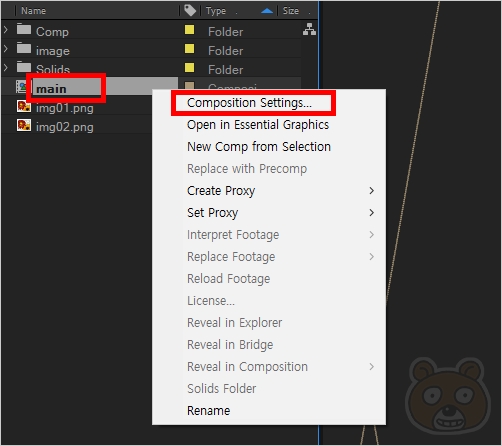Open the project flowchart view icon
The height and width of the screenshot is (446, 502).
pos(309,29)
